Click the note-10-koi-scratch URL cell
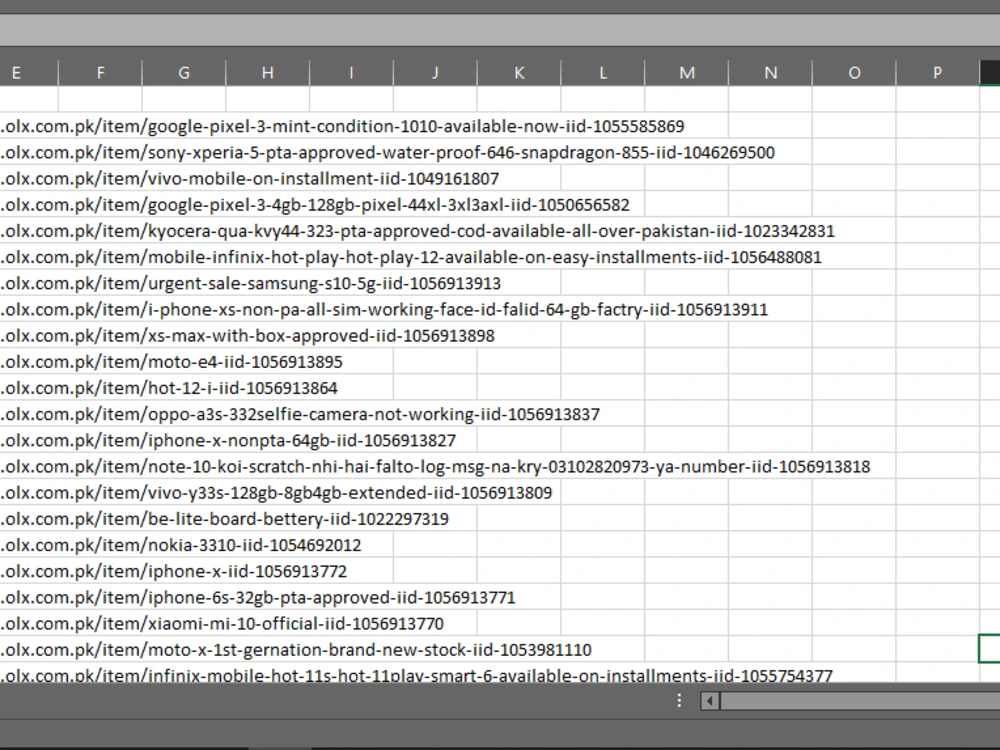The width and height of the screenshot is (1000, 750). pos(436,466)
